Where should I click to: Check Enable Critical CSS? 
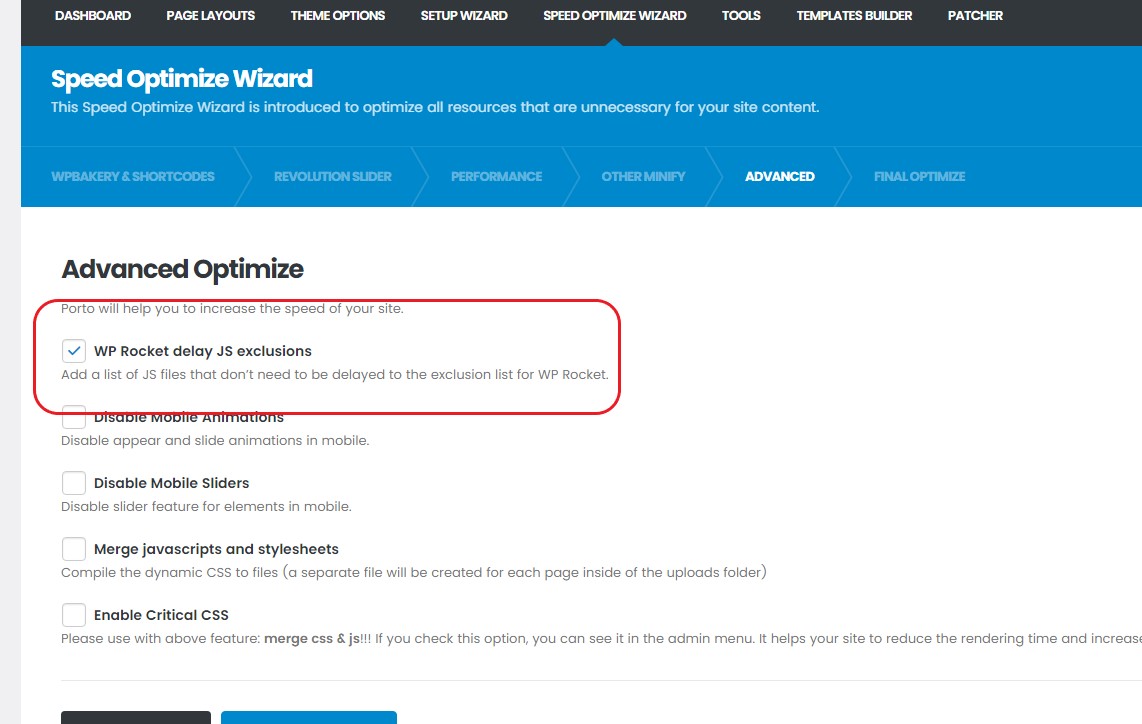coord(74,615)
